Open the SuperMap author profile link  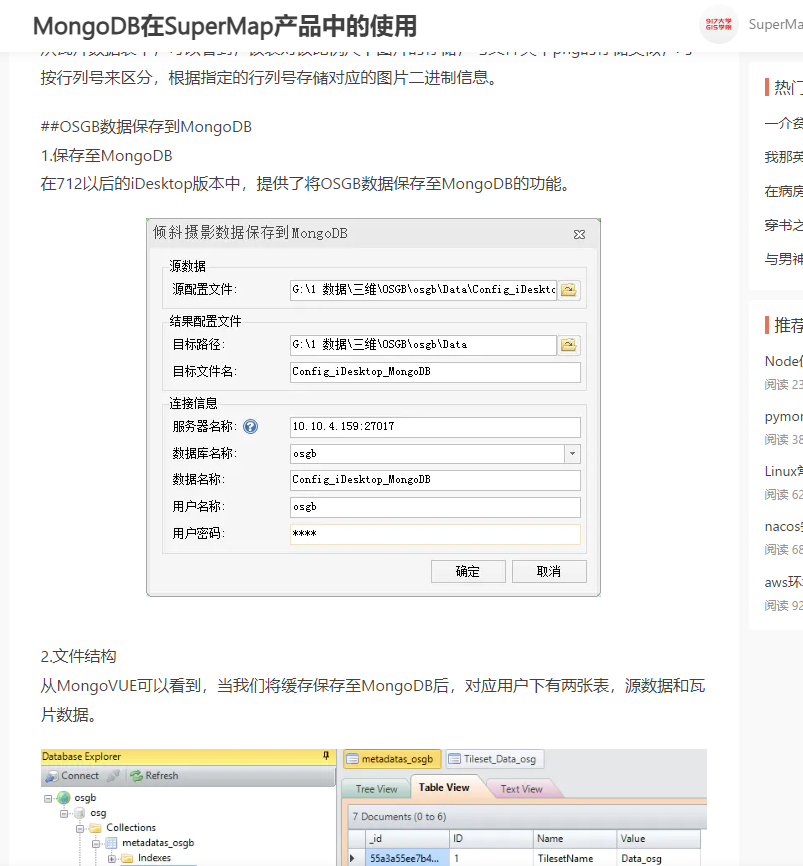[775, 24]
